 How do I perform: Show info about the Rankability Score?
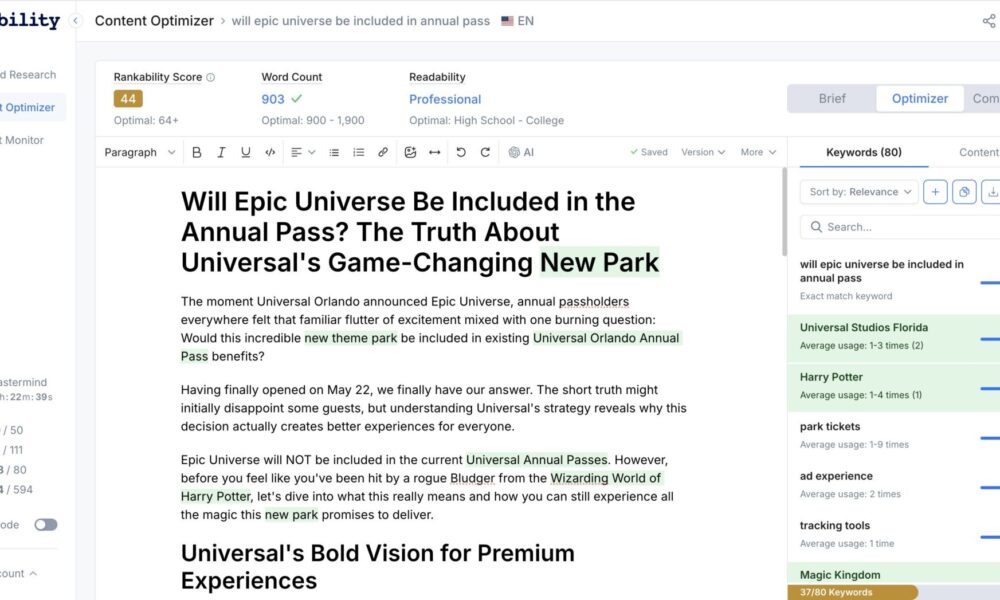210,77
